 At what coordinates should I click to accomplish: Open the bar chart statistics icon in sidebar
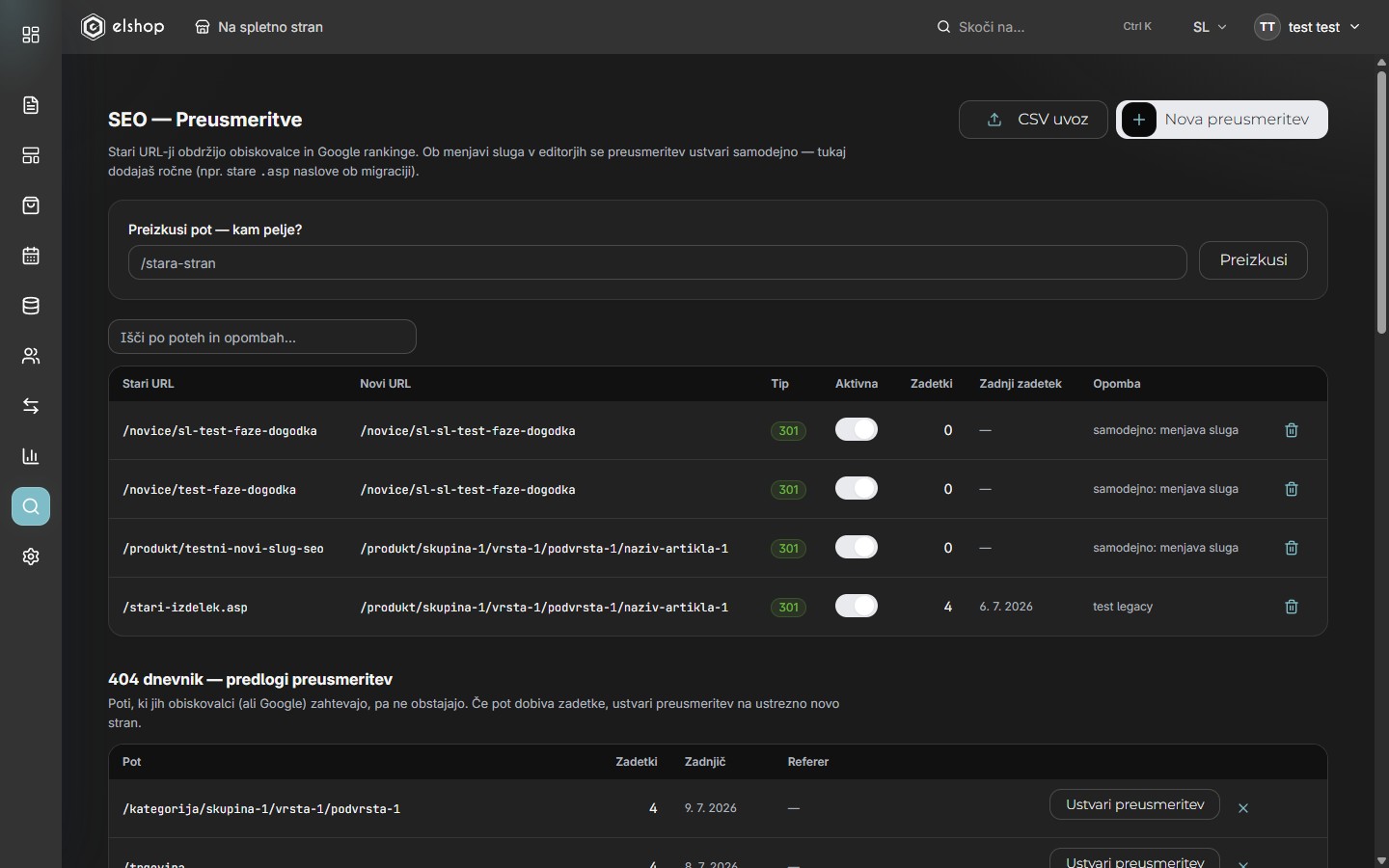[x=31, y=456]
